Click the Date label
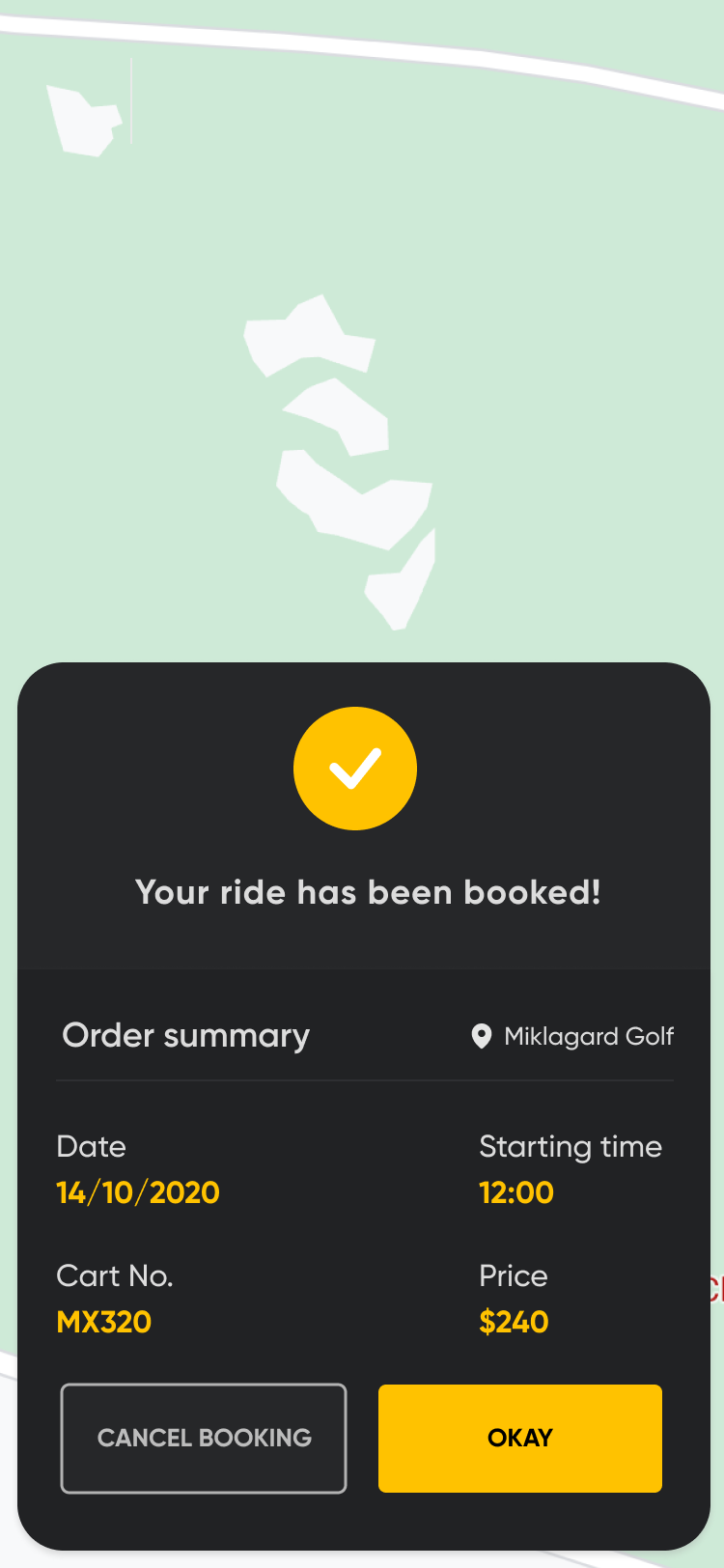This screenshot has height=1568, width=724. click(x=92, y=1146)
